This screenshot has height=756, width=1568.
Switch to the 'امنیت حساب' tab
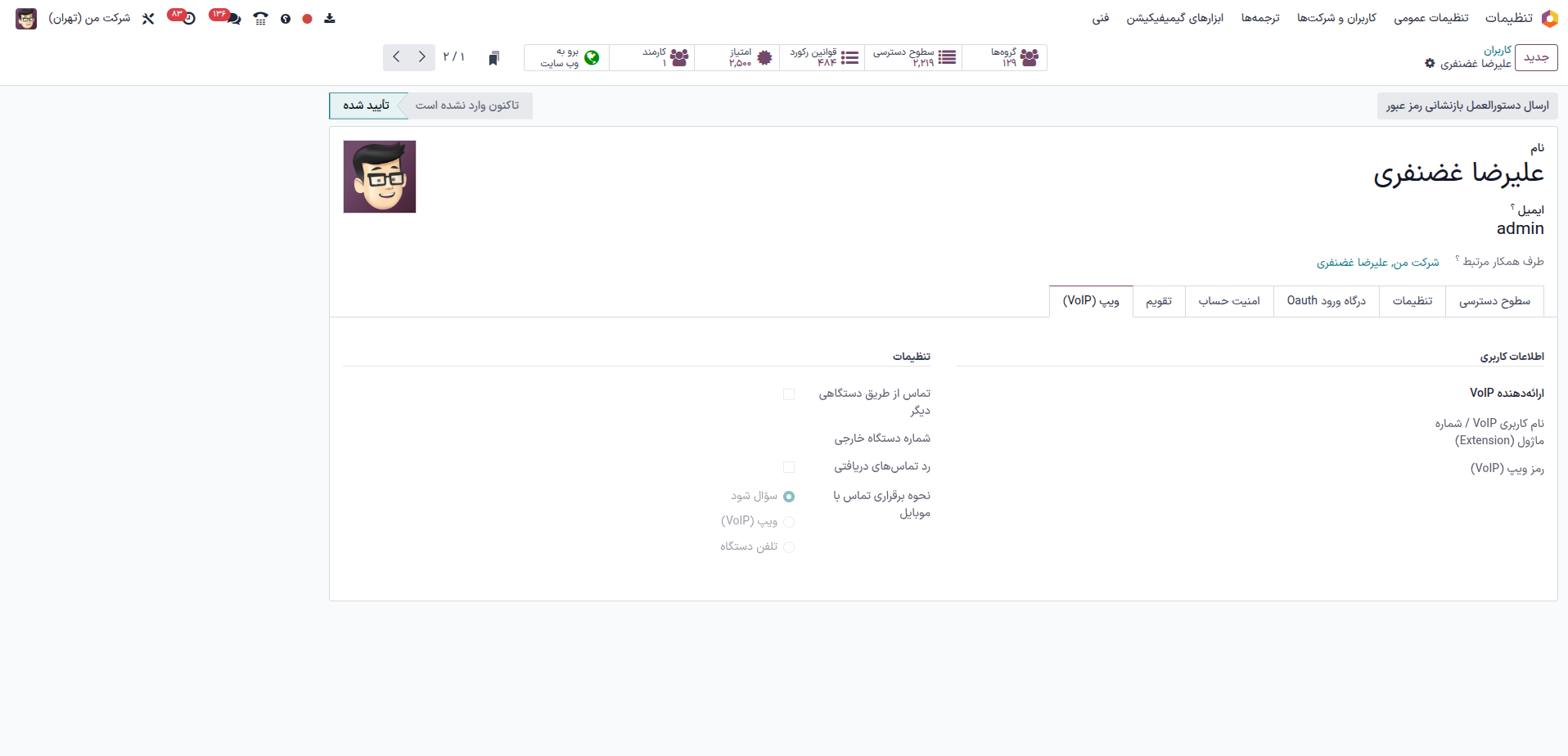point(1229,301)
